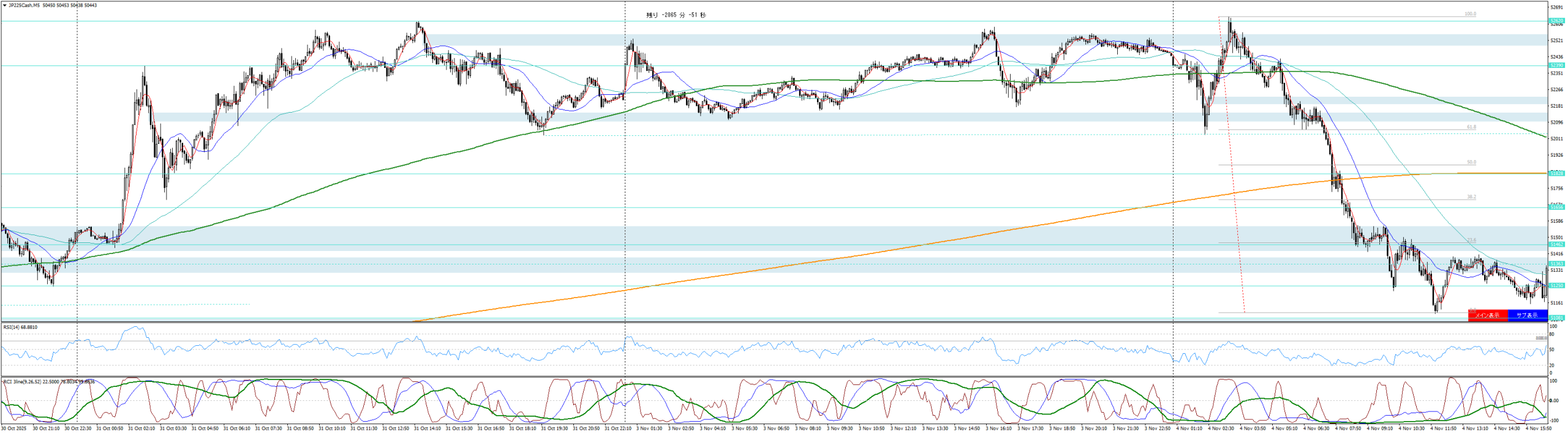Select the Fibonacci 50.0 level label
This screenshot has width=1568, height=434.
pos(1471,163)
